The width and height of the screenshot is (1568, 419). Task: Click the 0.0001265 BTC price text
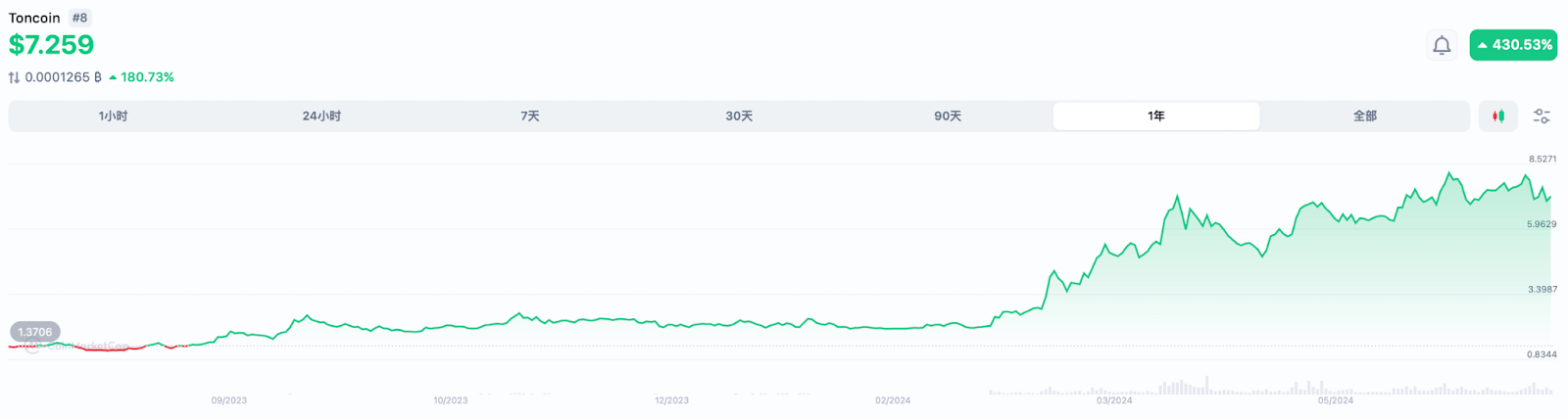[x=64, y=77]
